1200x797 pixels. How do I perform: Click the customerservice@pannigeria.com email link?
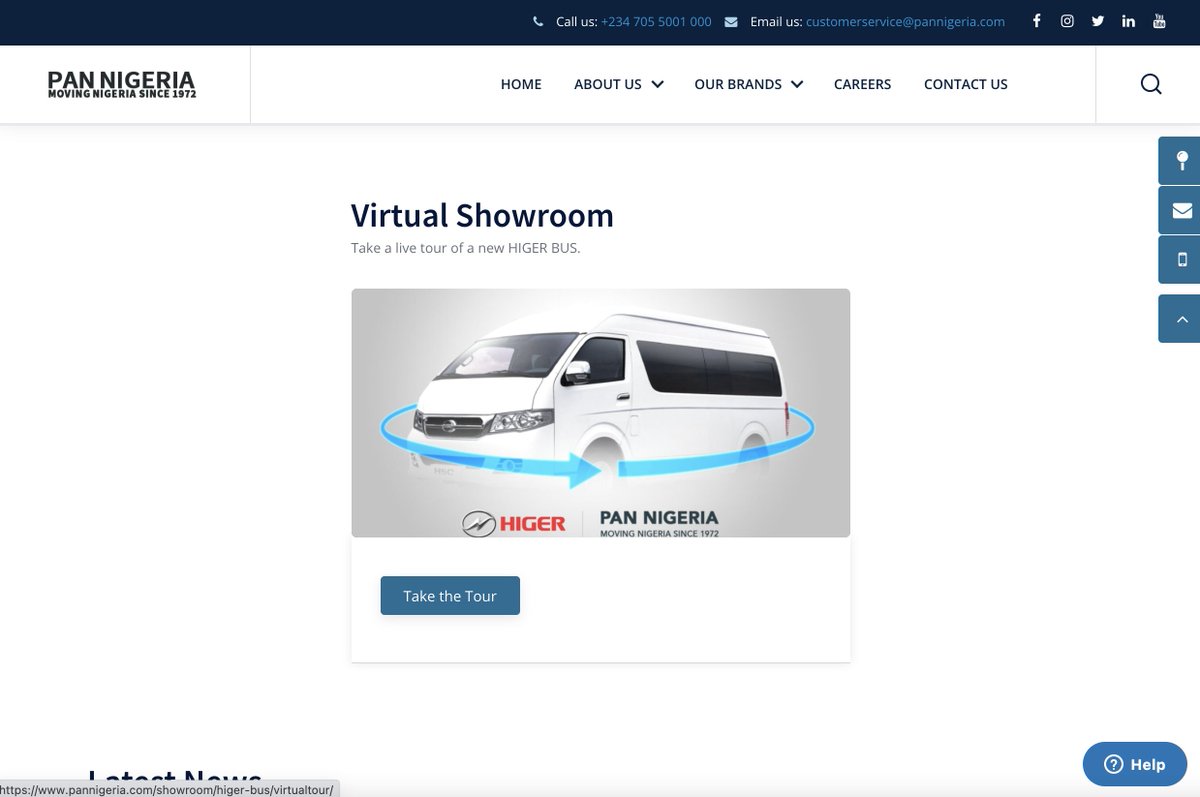tap(905, 21)
